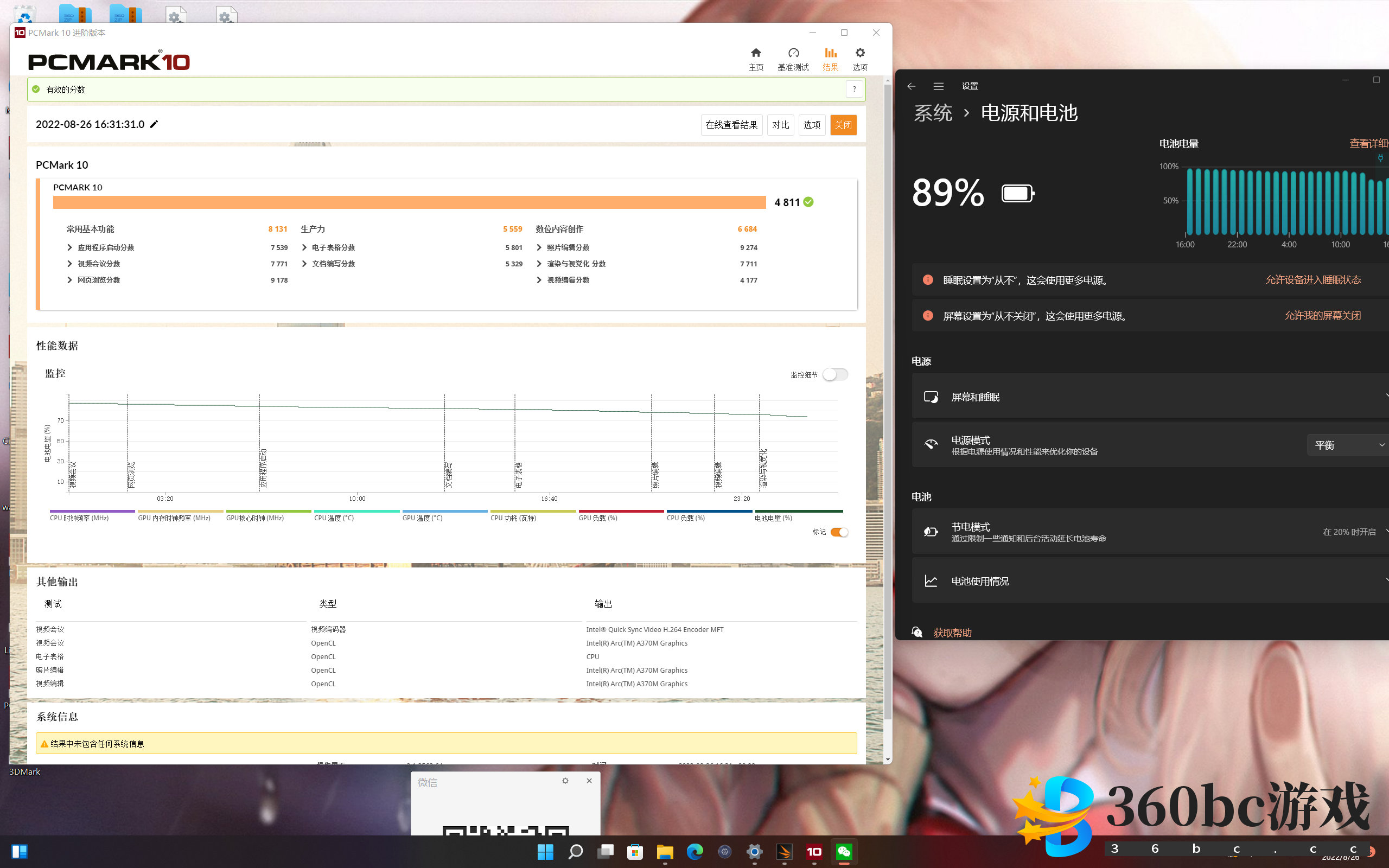Turn off the 标记 markers toggle
The image size is (1389, 868).
[x=839, y=532]
